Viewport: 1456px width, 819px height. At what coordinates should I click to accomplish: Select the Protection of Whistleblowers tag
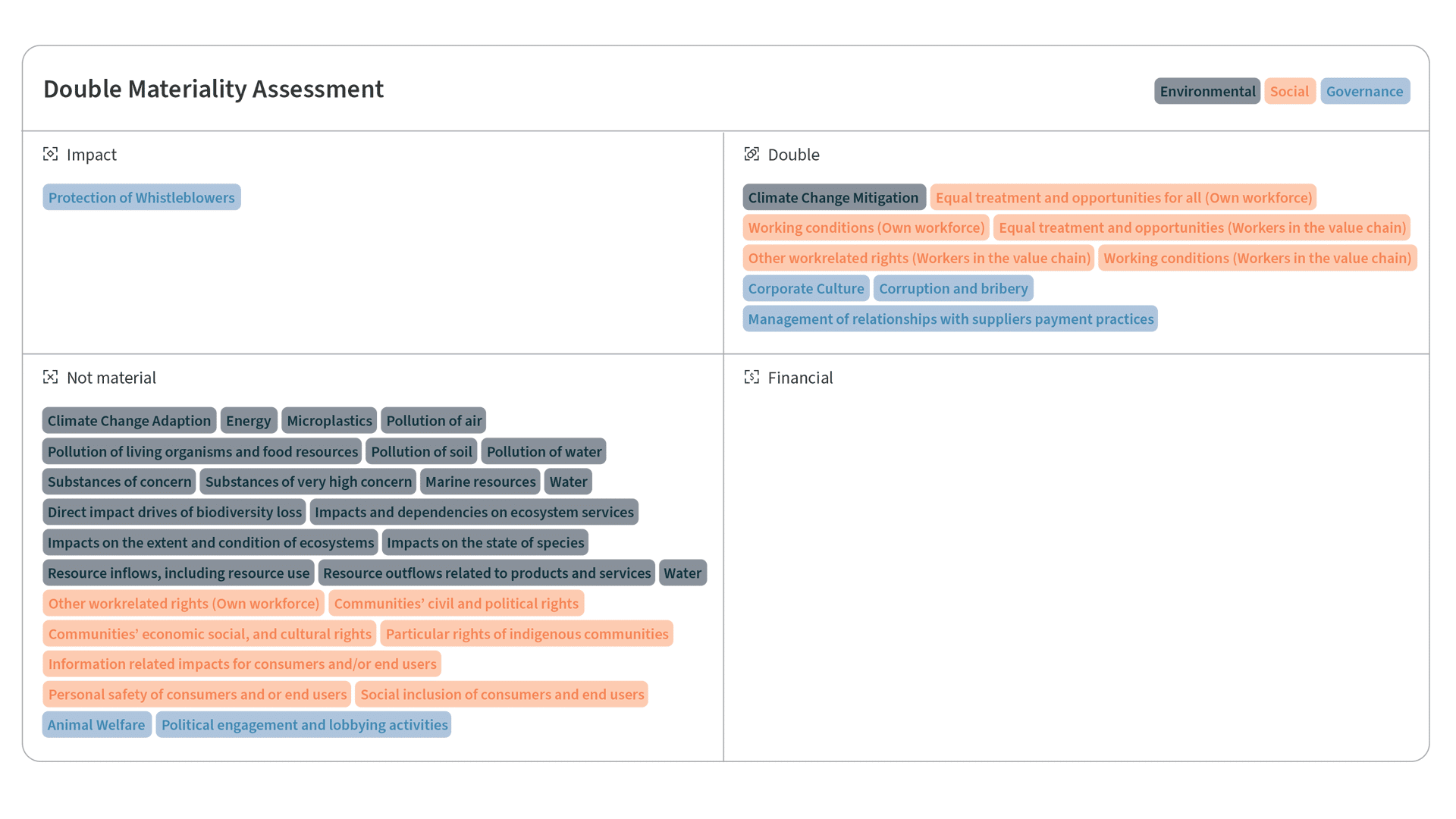pyautogui.click(x=142, y=197)
